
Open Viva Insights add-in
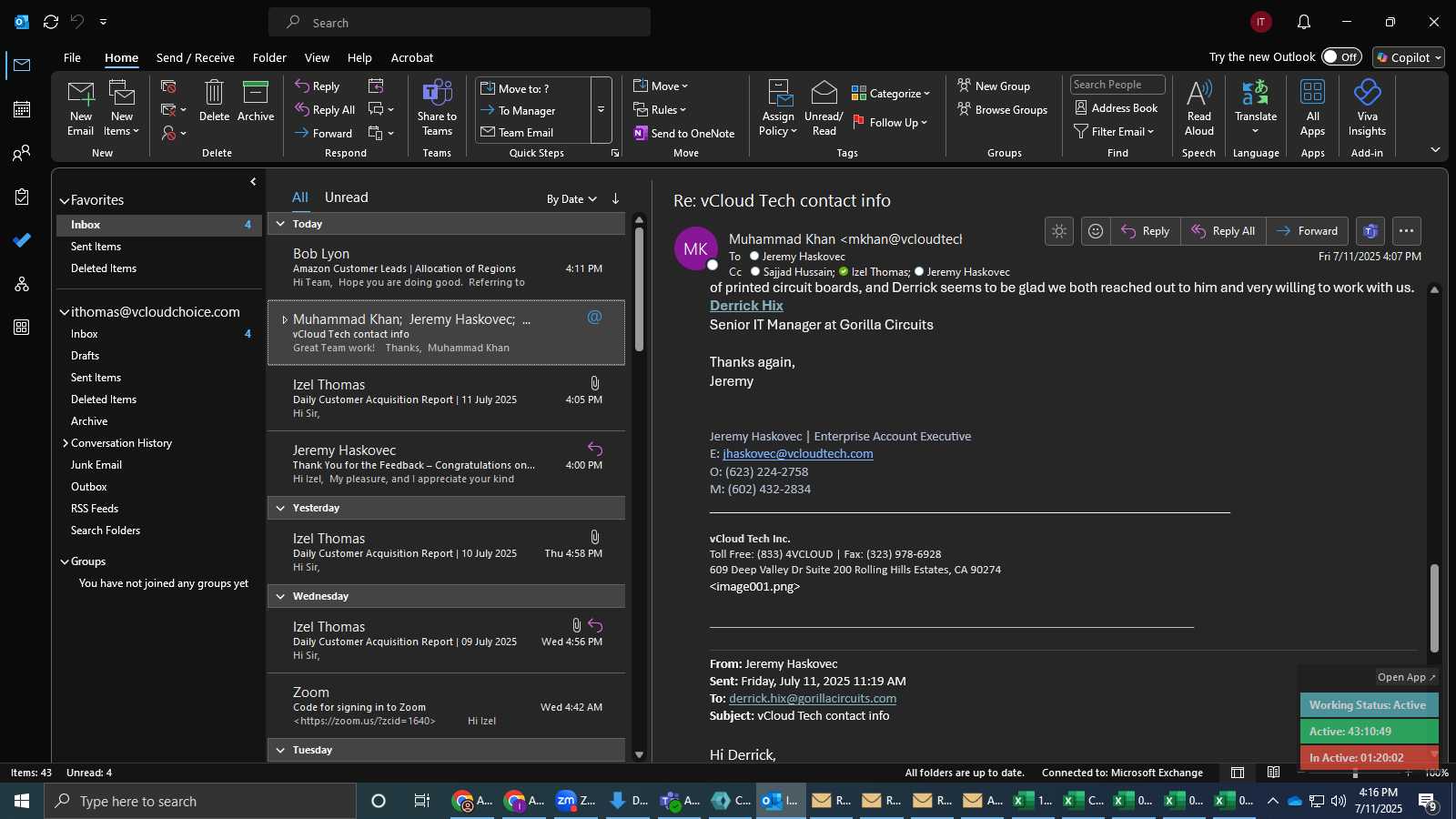pyautogui.click(x=1367, y=107)
